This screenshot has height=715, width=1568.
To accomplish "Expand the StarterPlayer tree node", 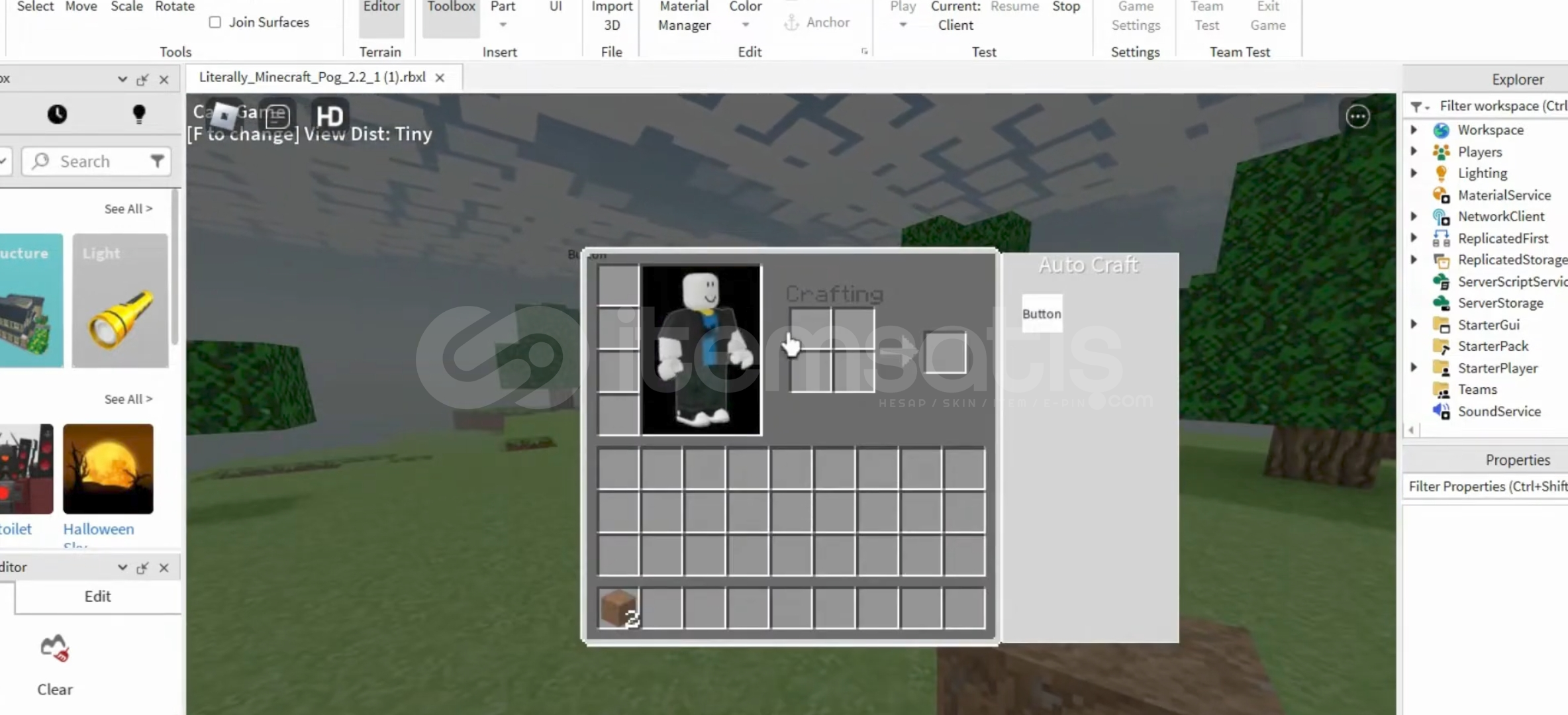I will 1414,367.
